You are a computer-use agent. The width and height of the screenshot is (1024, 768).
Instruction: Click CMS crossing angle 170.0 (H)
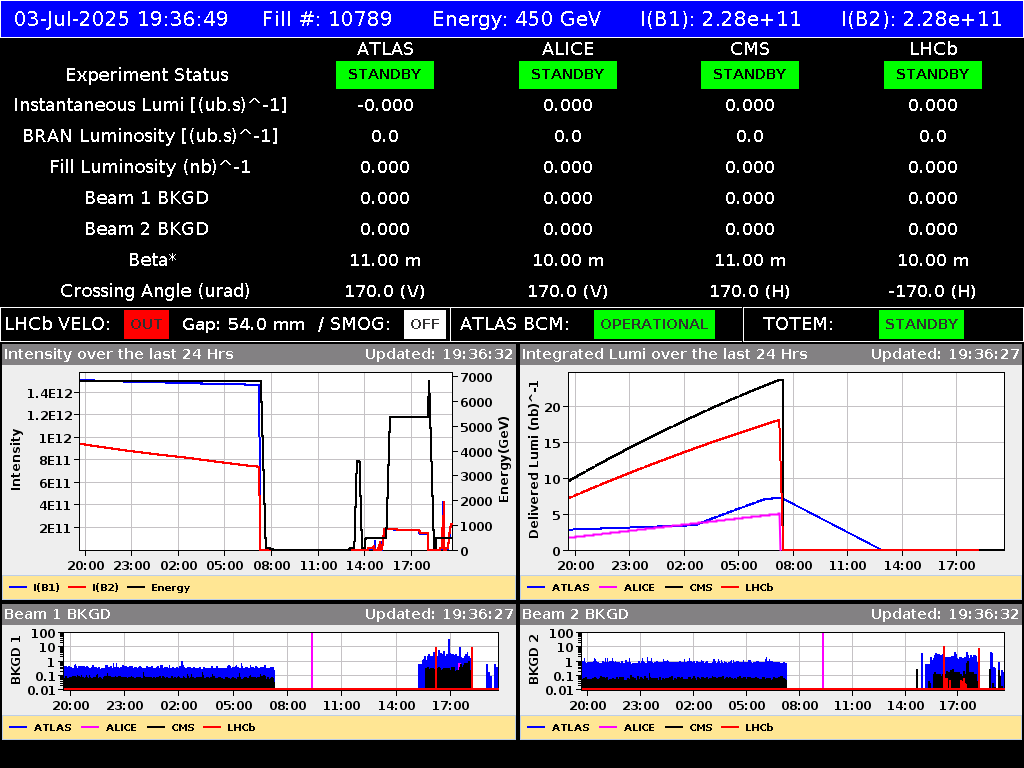point(750,291)
